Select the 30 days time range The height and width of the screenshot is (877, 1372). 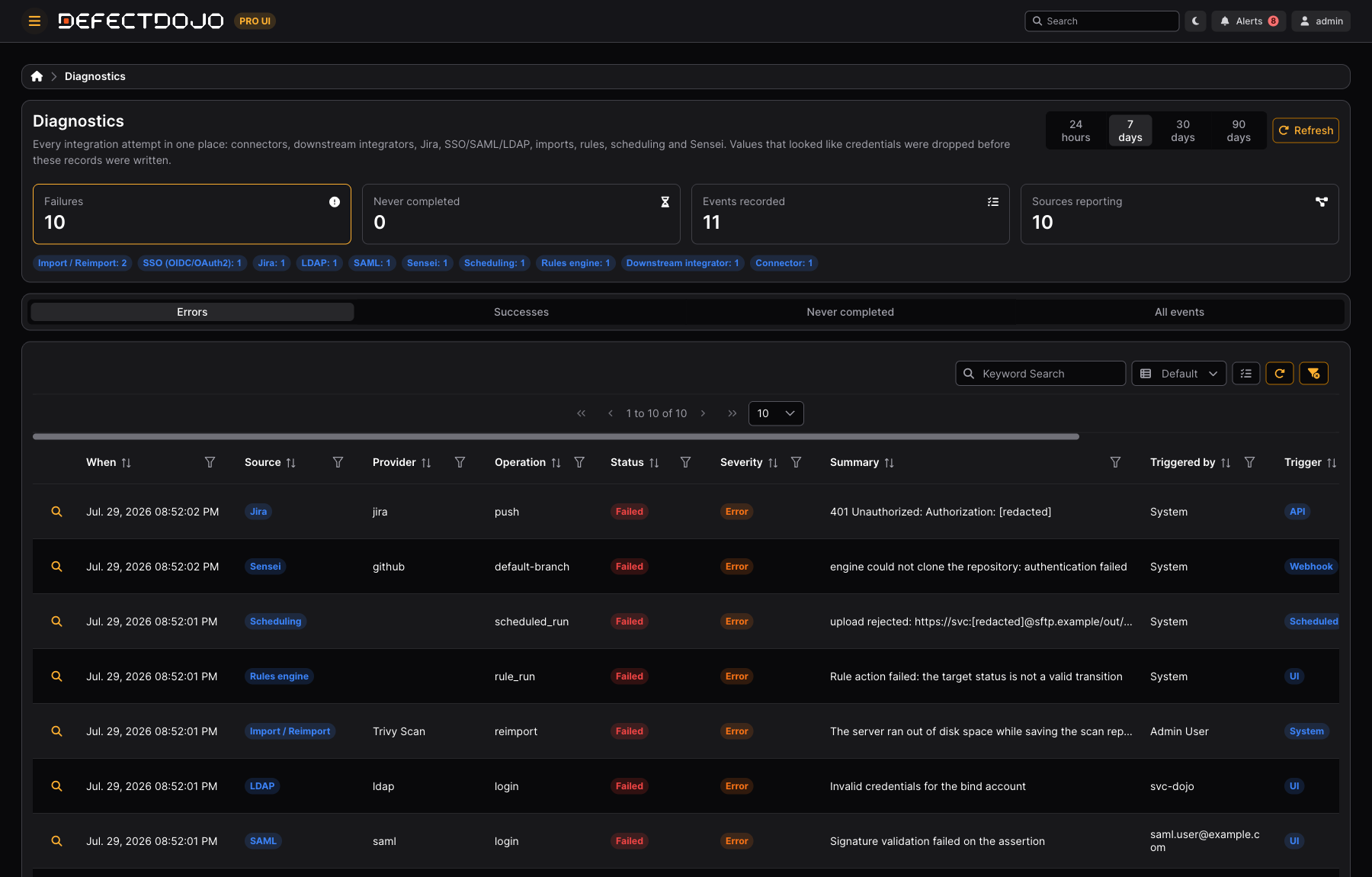click(x=1182, y=130)
